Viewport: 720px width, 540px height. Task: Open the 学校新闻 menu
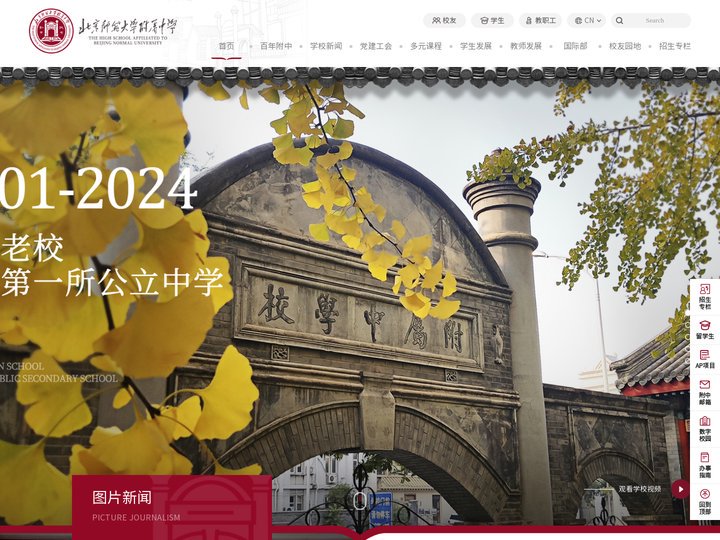coord(326,46)
